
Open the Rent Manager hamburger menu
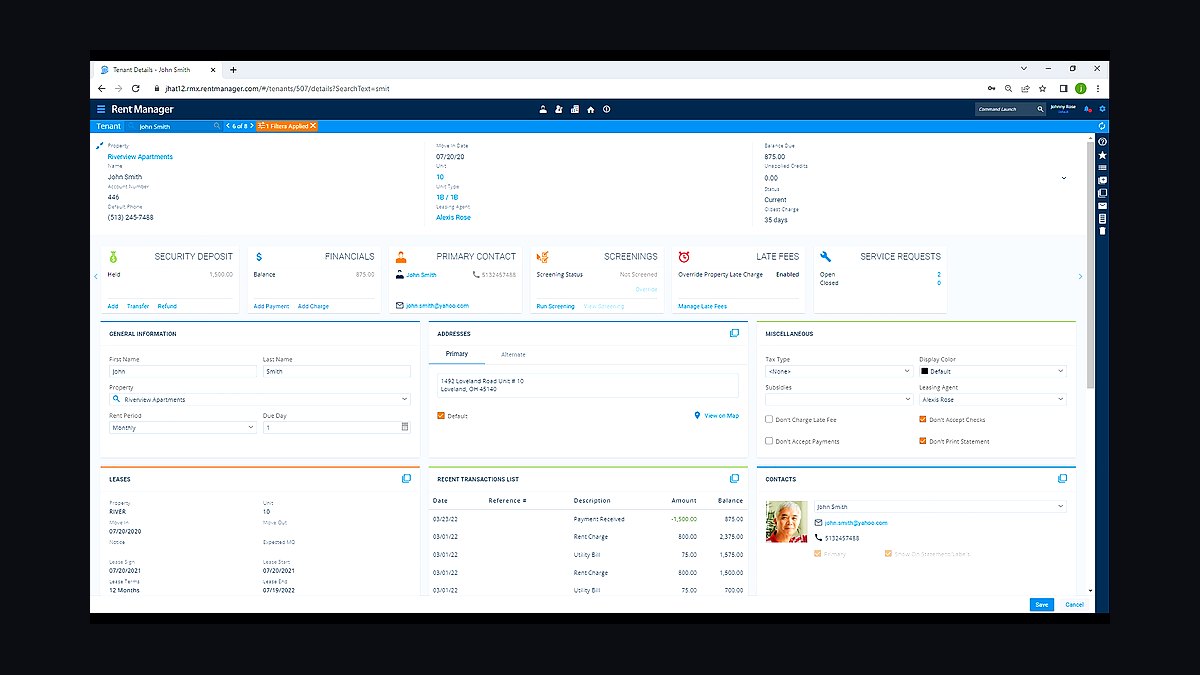click(x=101, y=109)
